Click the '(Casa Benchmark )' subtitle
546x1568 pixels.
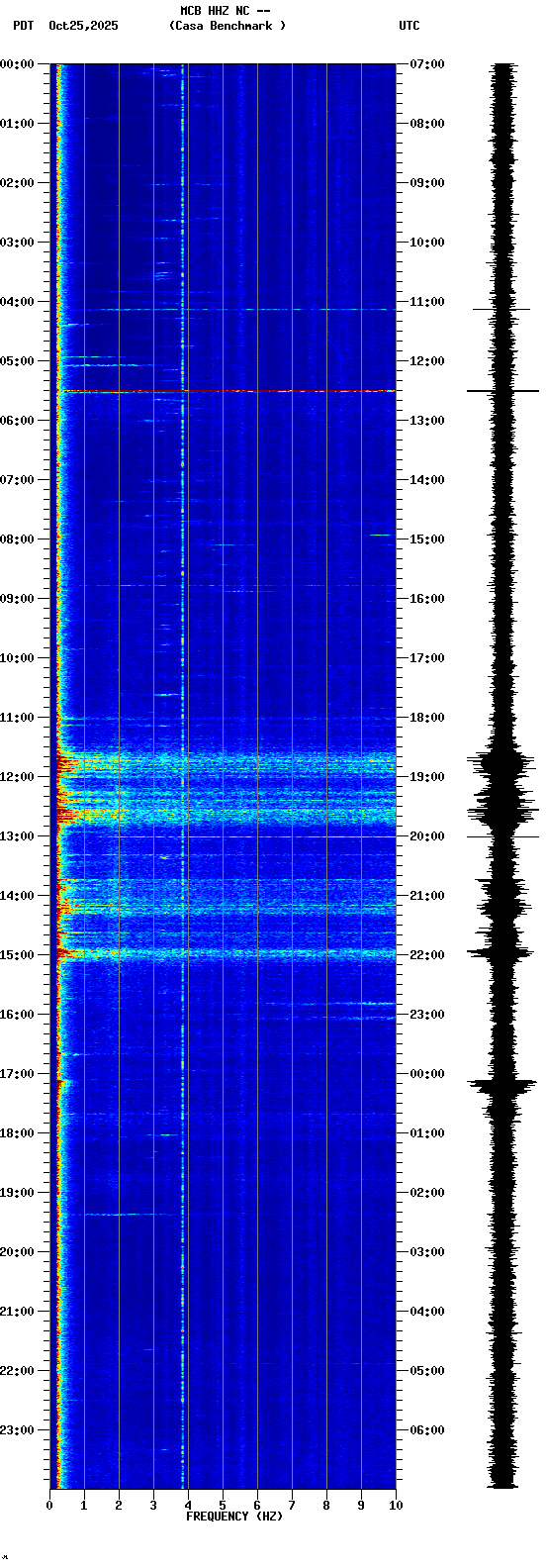(x=227, y=26)
